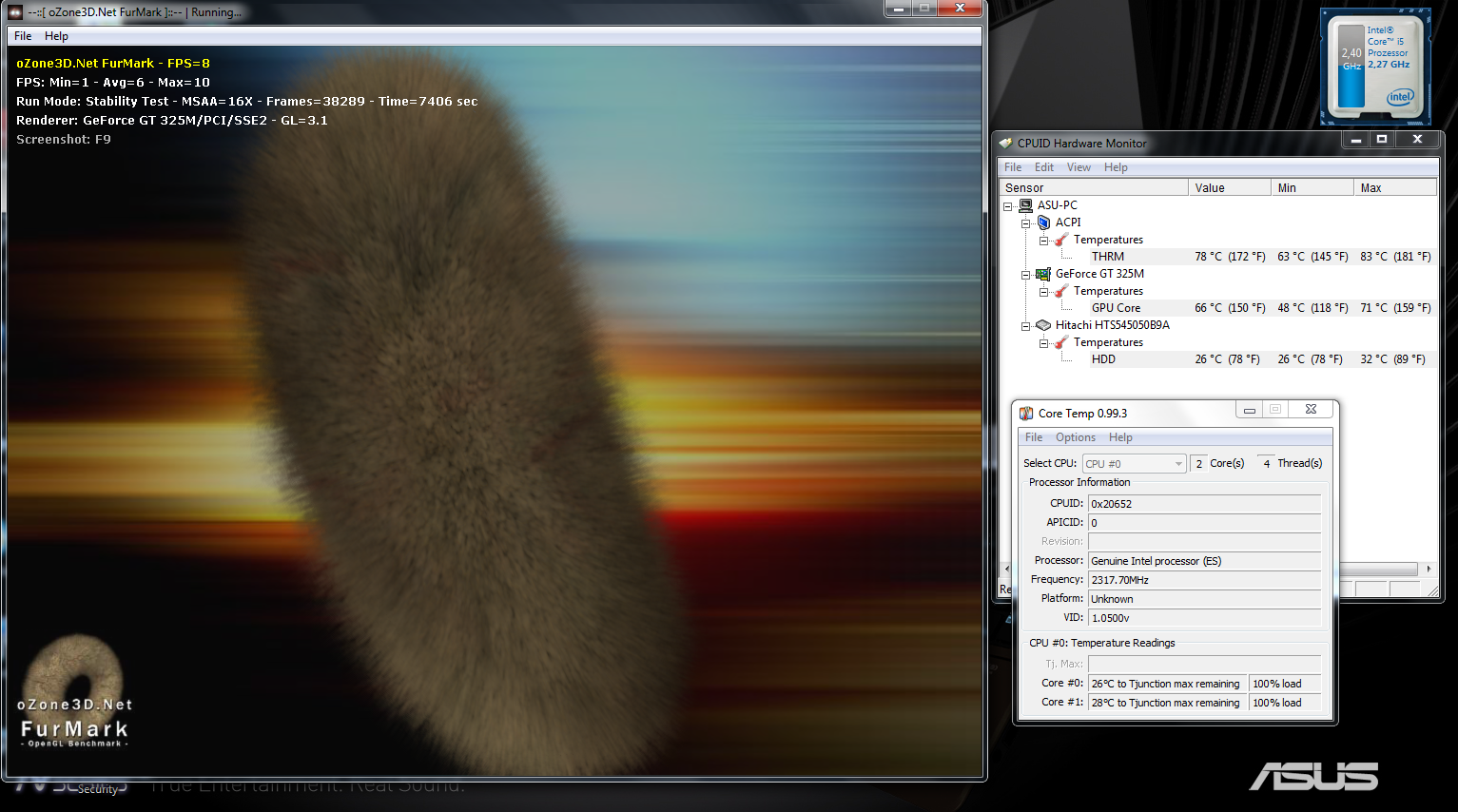Viewport: 1458px width, 812px height.
Task: Click the ACPI shield icon
Action: [1043, 222]
